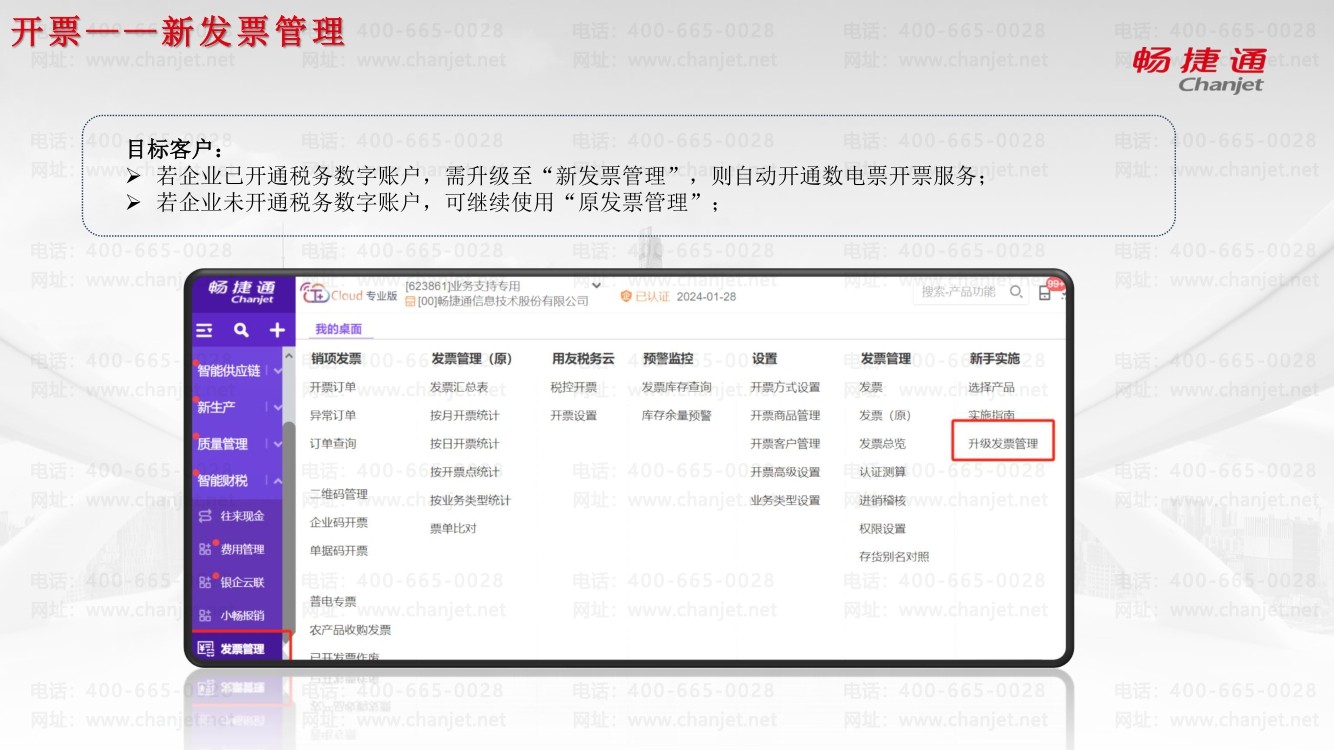Open 二维码管理 link
This screenshot has height=750, width=1334.
339,494
